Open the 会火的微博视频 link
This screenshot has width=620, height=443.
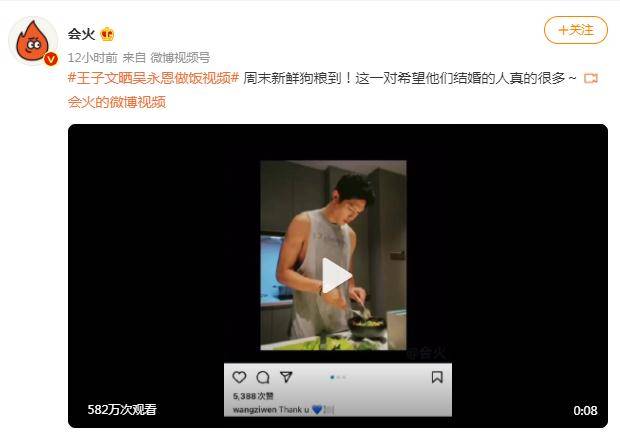[117, 102]
